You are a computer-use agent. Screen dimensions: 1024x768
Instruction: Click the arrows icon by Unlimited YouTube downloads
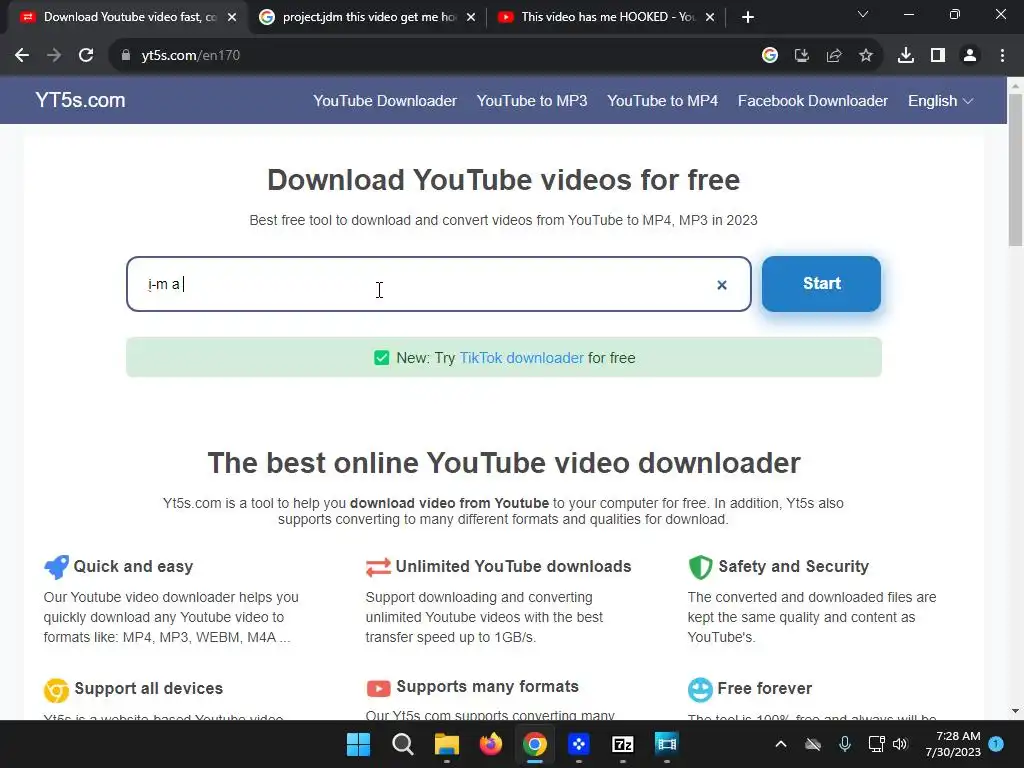378,567
